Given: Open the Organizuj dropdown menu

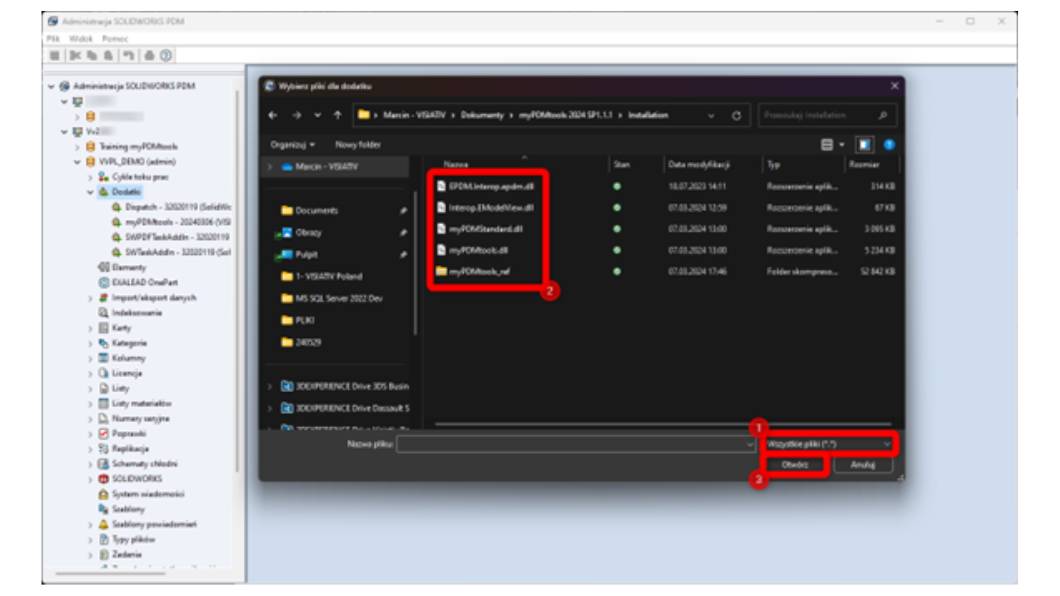Looking at the screenshot, I should click(293, 145).
